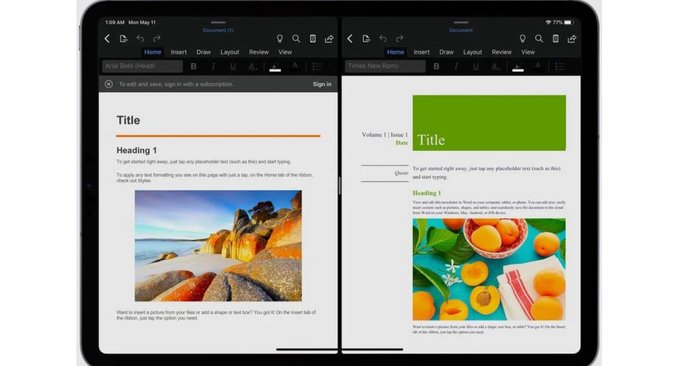Screen dimensions: 700x366
Task: Share the document from right window
Action: coord(572,39)
